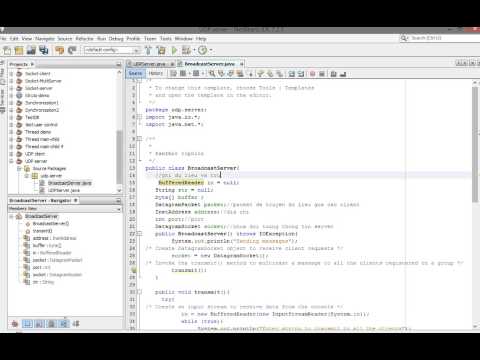Switch to the BroadcastServer.java tab
The height and width of the screenshot is (360, 480).
(x=209, y=64)
